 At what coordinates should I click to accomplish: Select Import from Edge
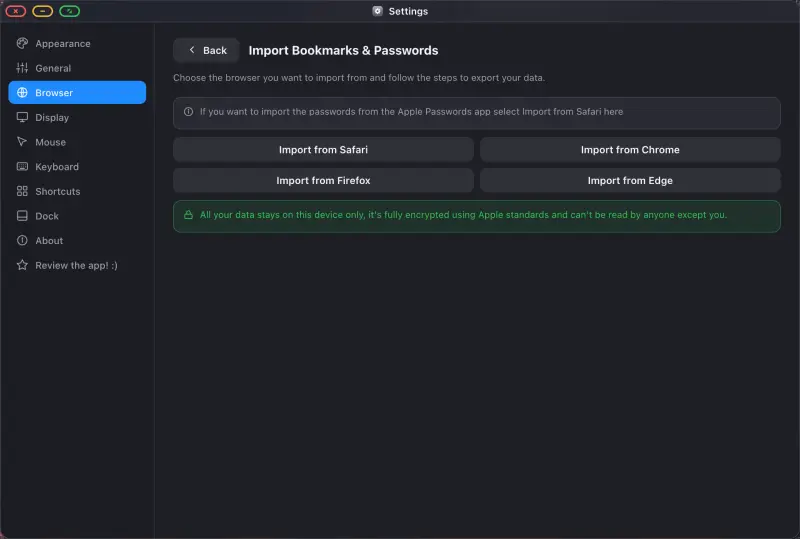[630, 180]
